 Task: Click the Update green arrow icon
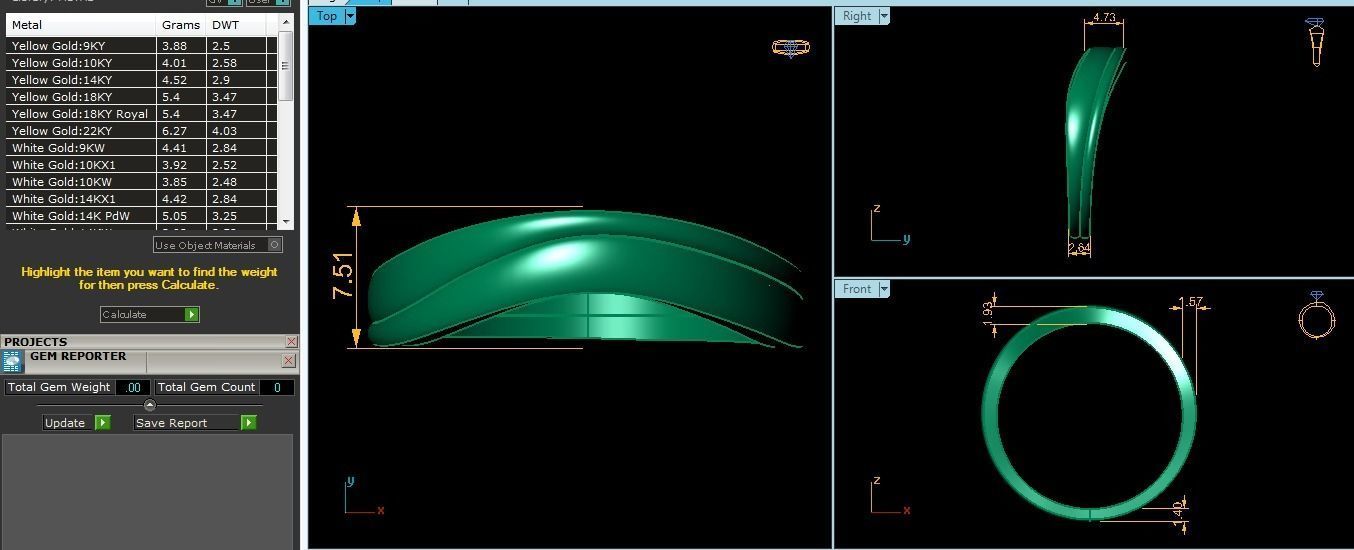(x=103, y=423)
